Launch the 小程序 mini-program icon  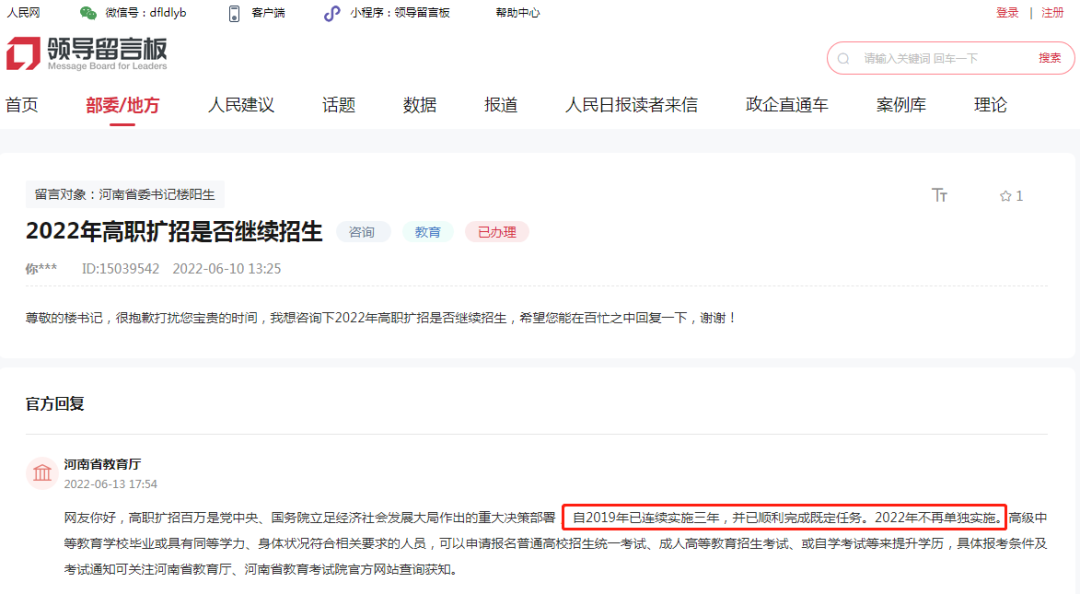(x=330, y=13)
